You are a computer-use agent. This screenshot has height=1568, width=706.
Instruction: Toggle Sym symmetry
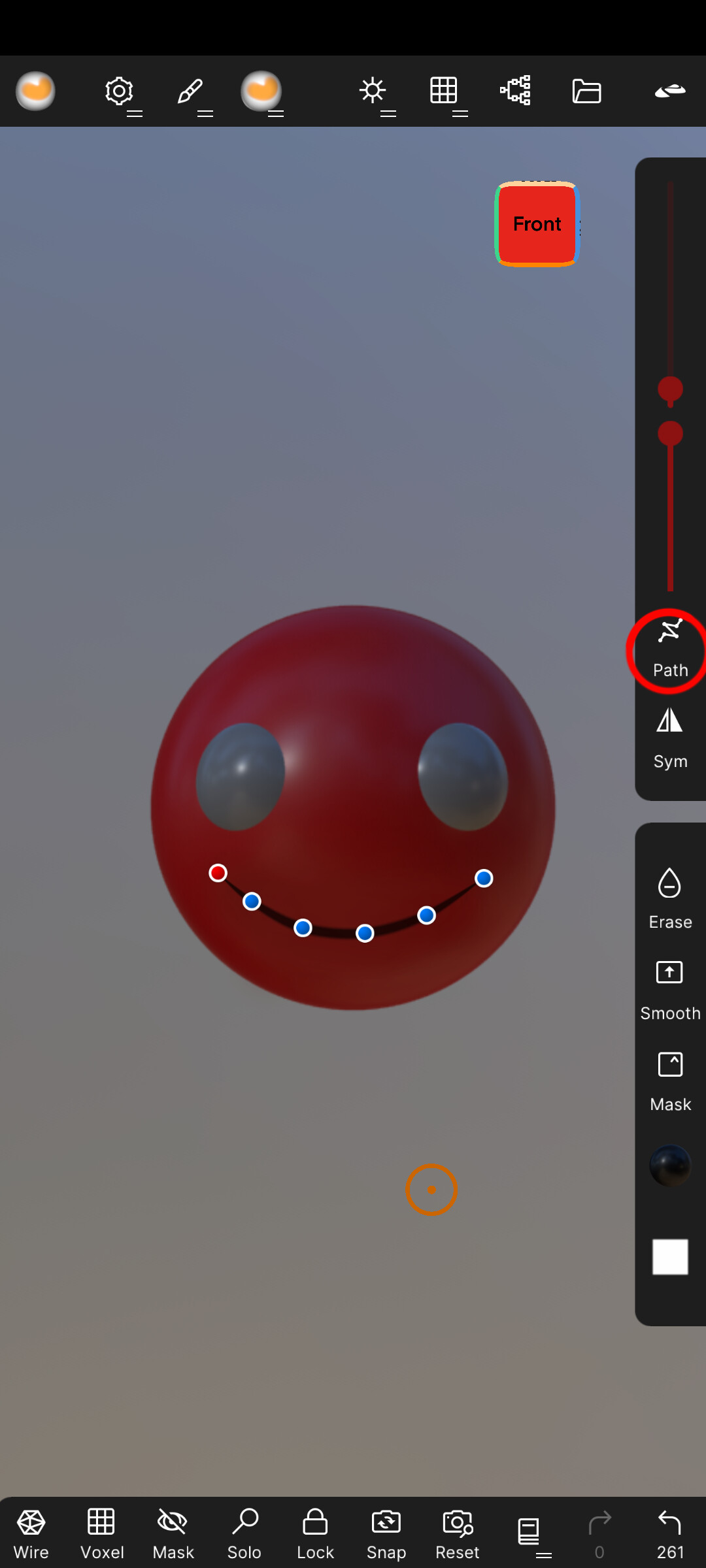pos(671,739)
